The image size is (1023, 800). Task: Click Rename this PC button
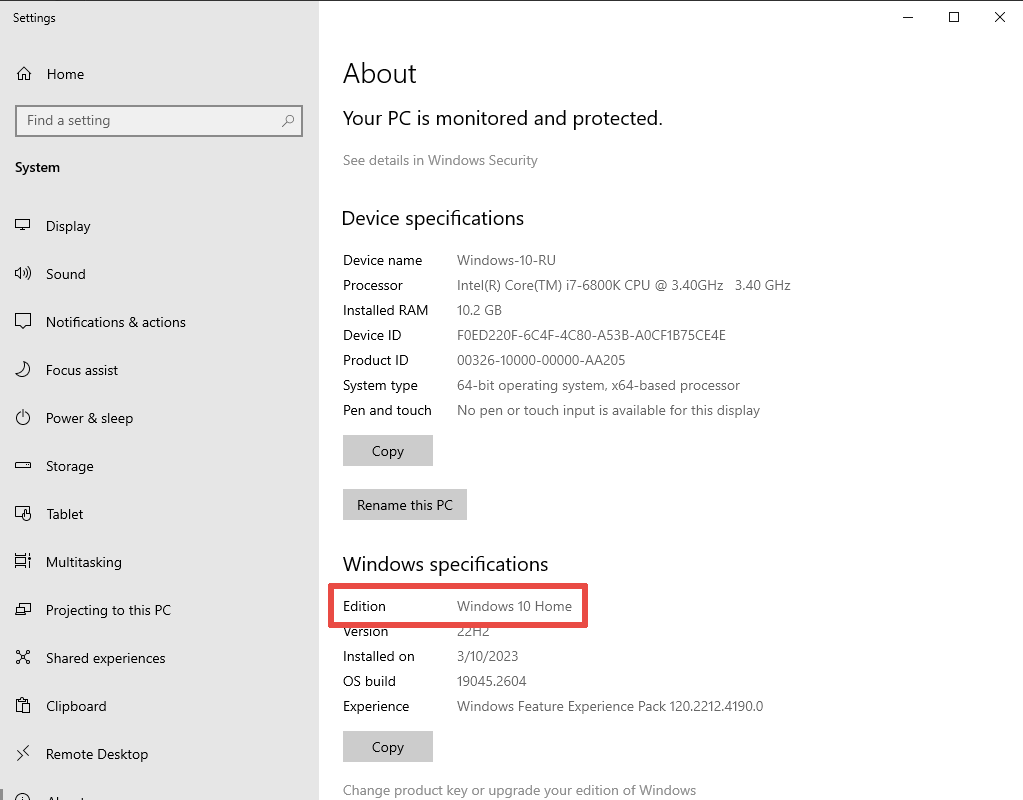click(405, 505)
